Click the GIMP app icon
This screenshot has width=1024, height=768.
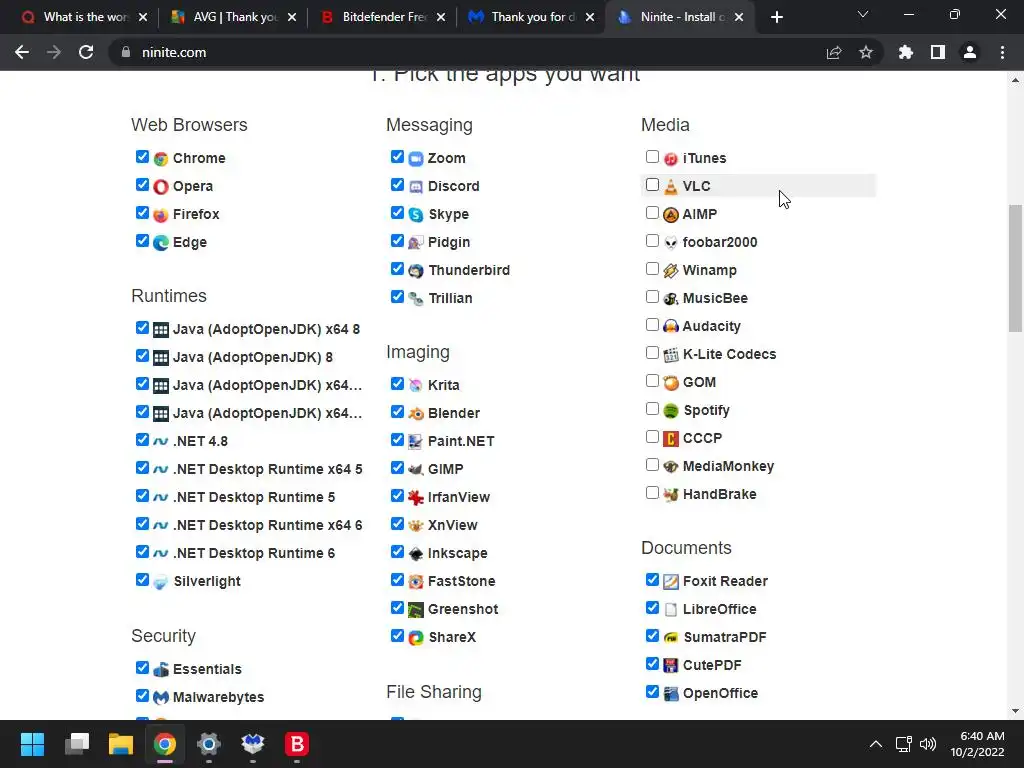click(416, 470)
